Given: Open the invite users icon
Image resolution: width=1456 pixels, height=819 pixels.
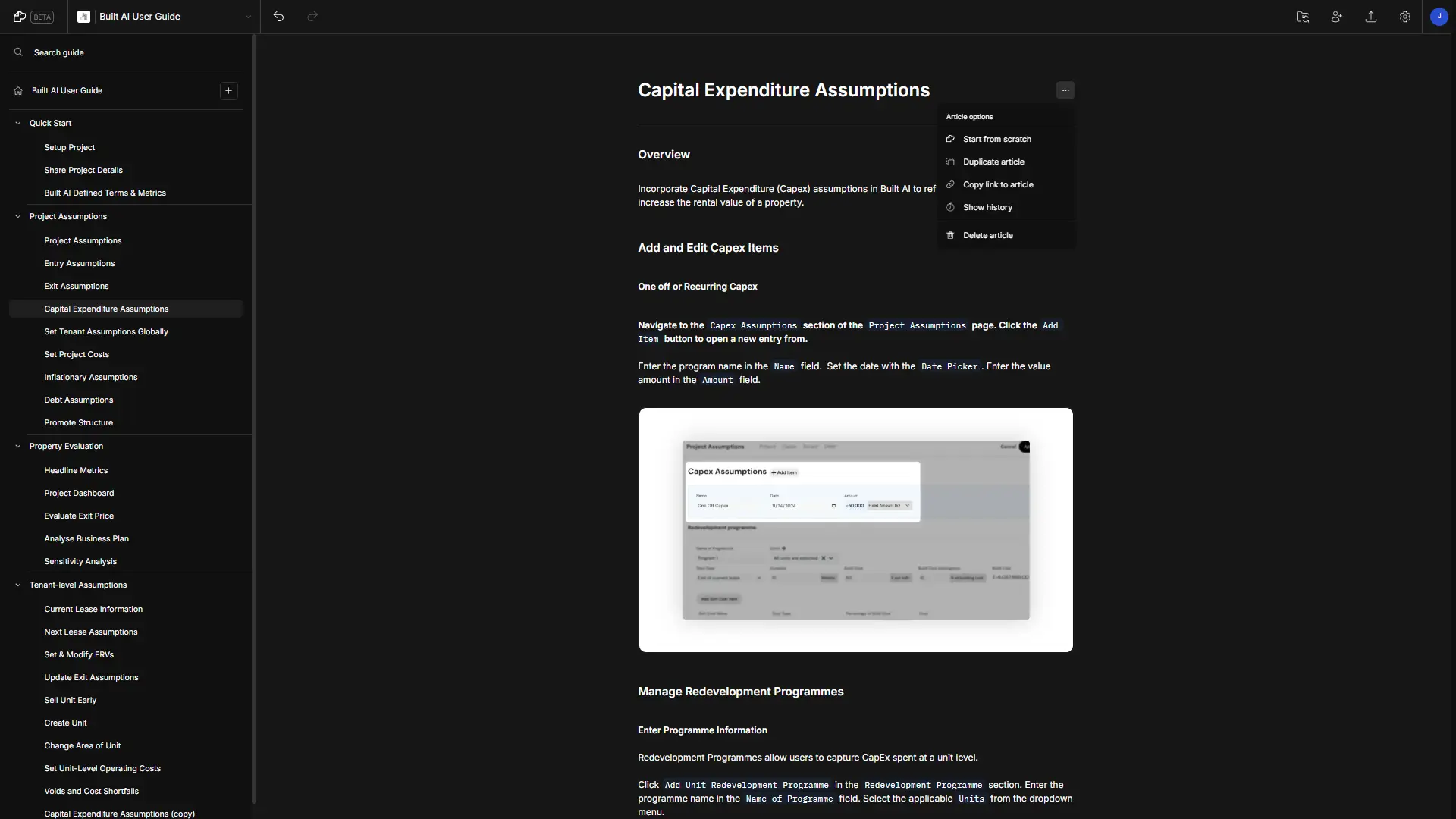Looking at the screenshot, I should [1337, 17].
